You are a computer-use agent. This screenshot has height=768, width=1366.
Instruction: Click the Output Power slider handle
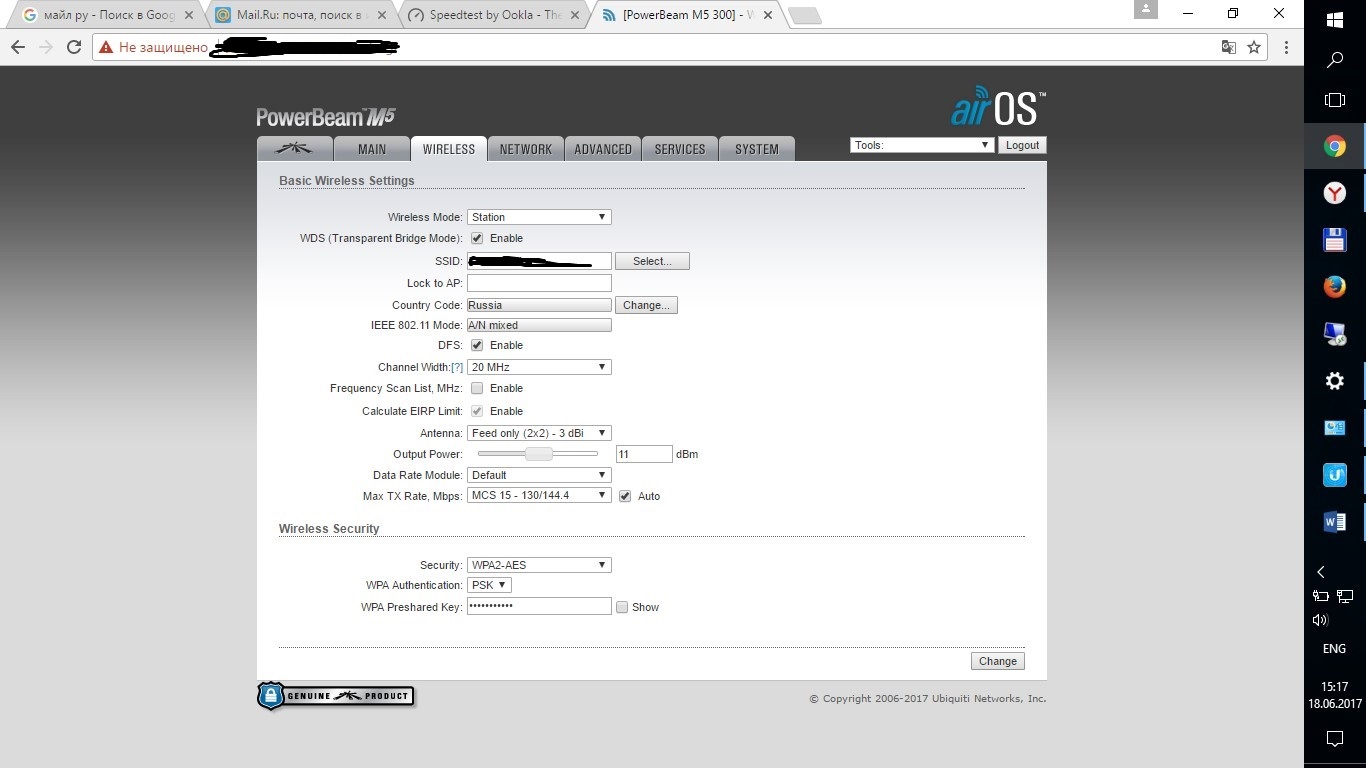click(x=539, y=454)
